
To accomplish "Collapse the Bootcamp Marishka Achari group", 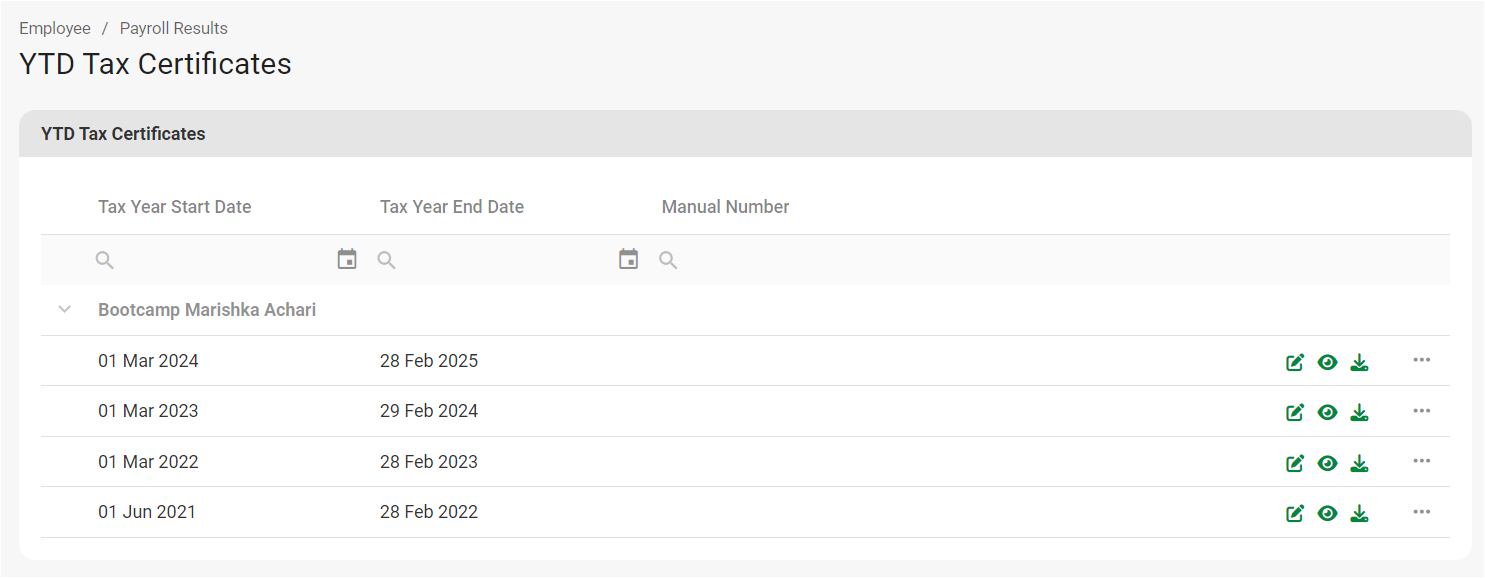I will pyautogui.click(x=65, y=310).
